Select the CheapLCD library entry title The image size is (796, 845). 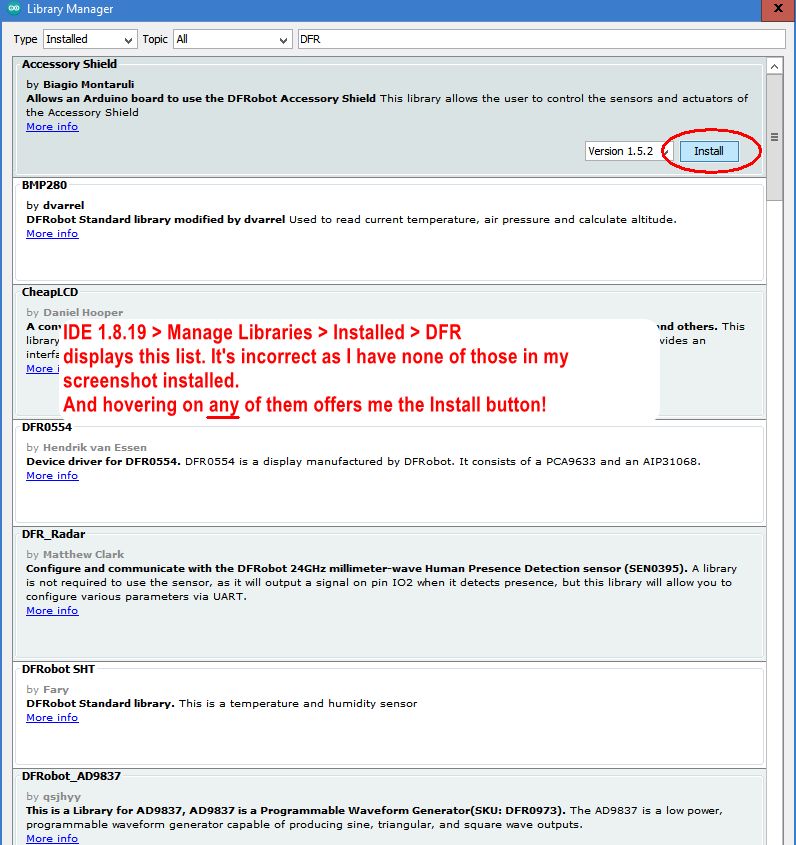point(50,292)
